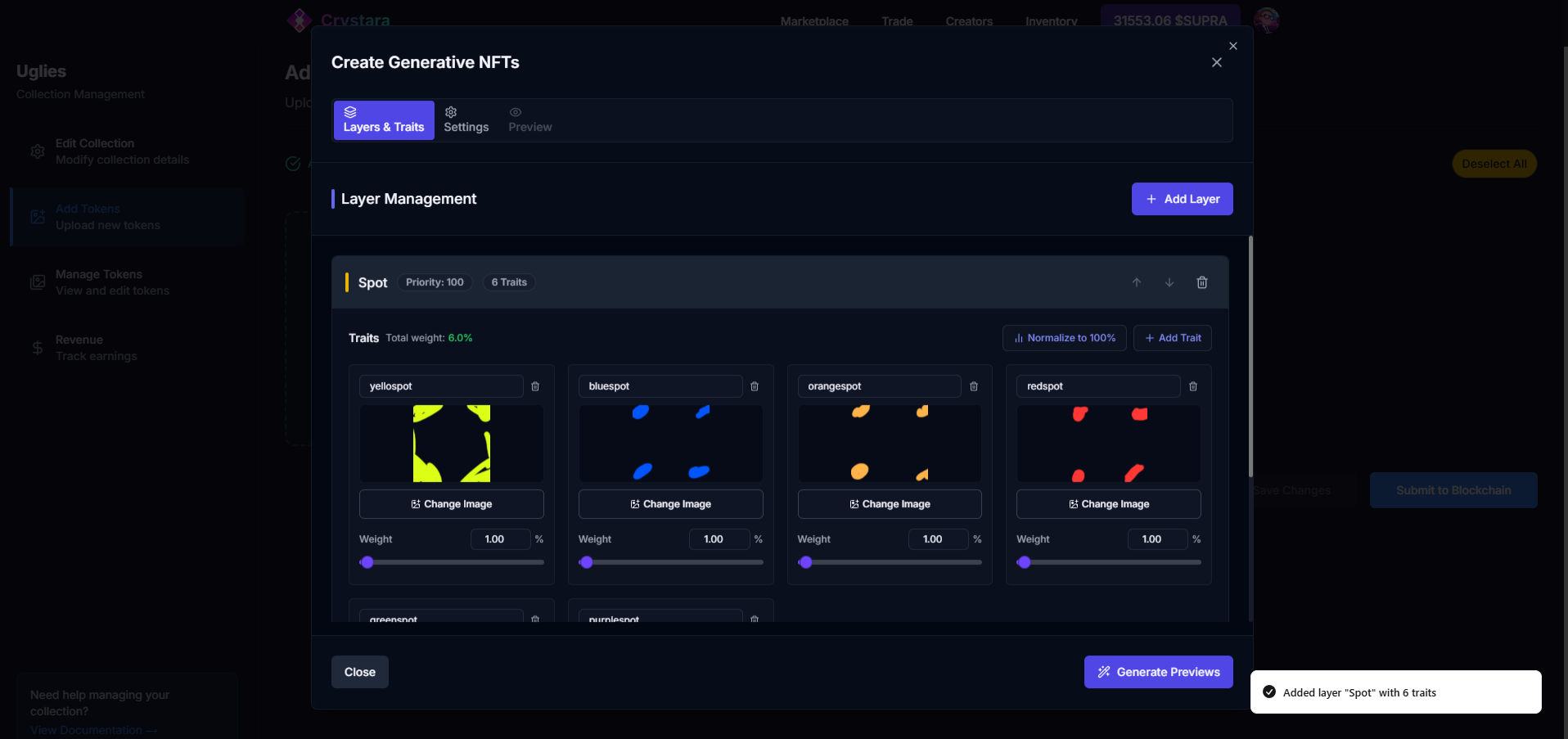Select the Layers & Traits tab
This screenshot has width=1568, height=739.
point(384,120)
